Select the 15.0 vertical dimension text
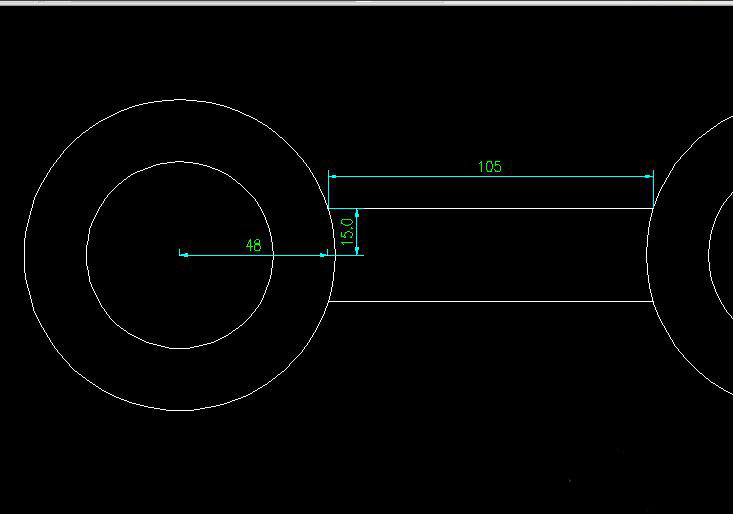The image size is (733, 514). point(347,232)
